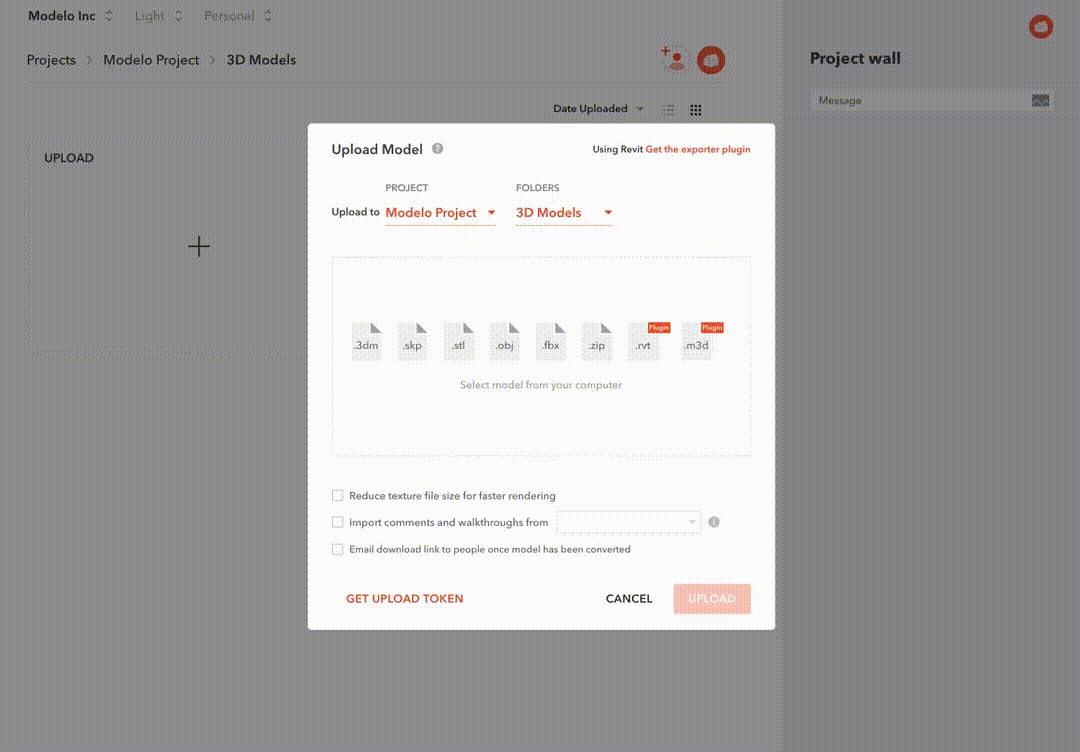Click the Project wall Message field
The image size is (1080, 752).
[x=920, y=101]
